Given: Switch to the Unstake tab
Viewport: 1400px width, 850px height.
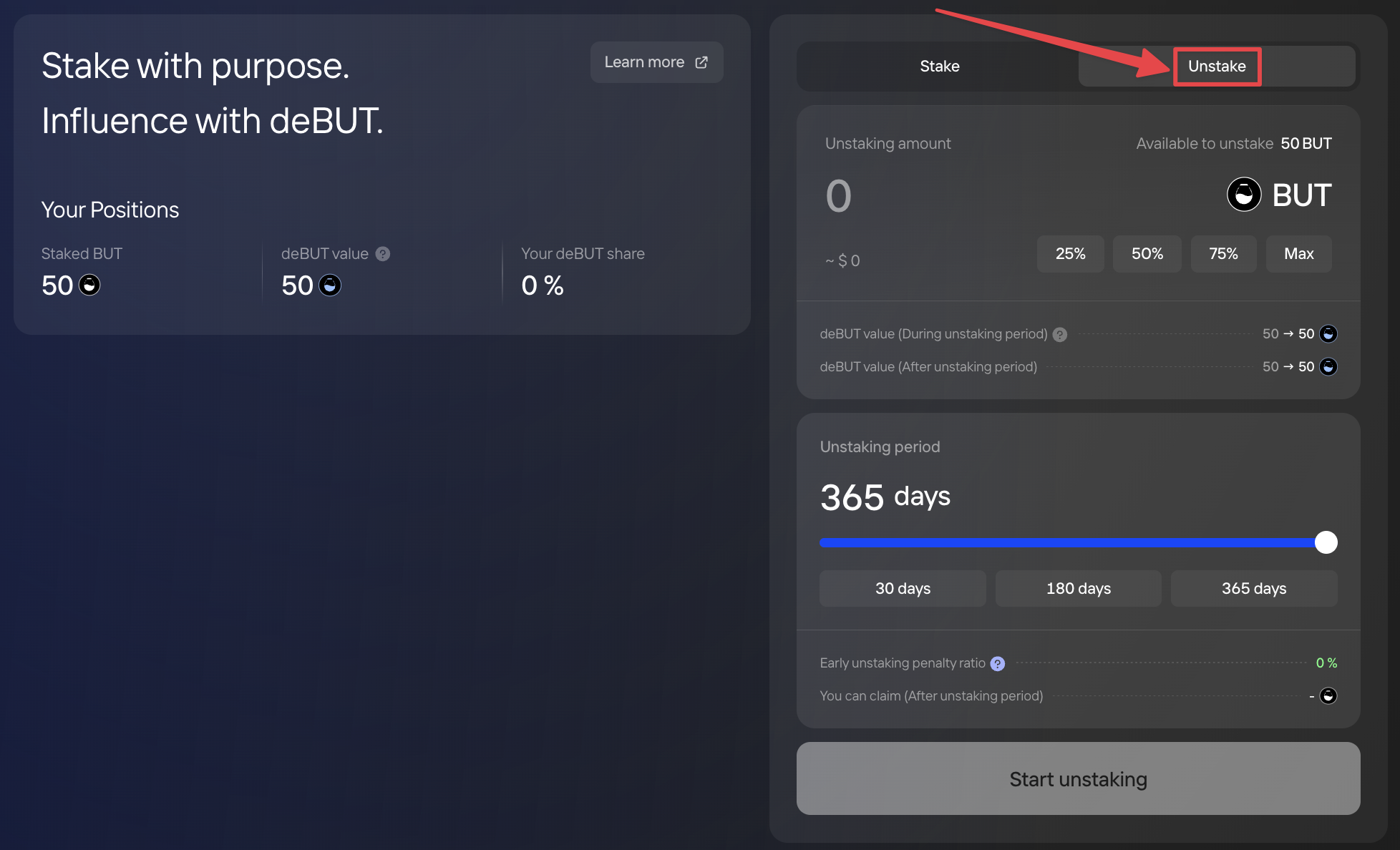Looking at the screenshot, I should [1217, 67].
